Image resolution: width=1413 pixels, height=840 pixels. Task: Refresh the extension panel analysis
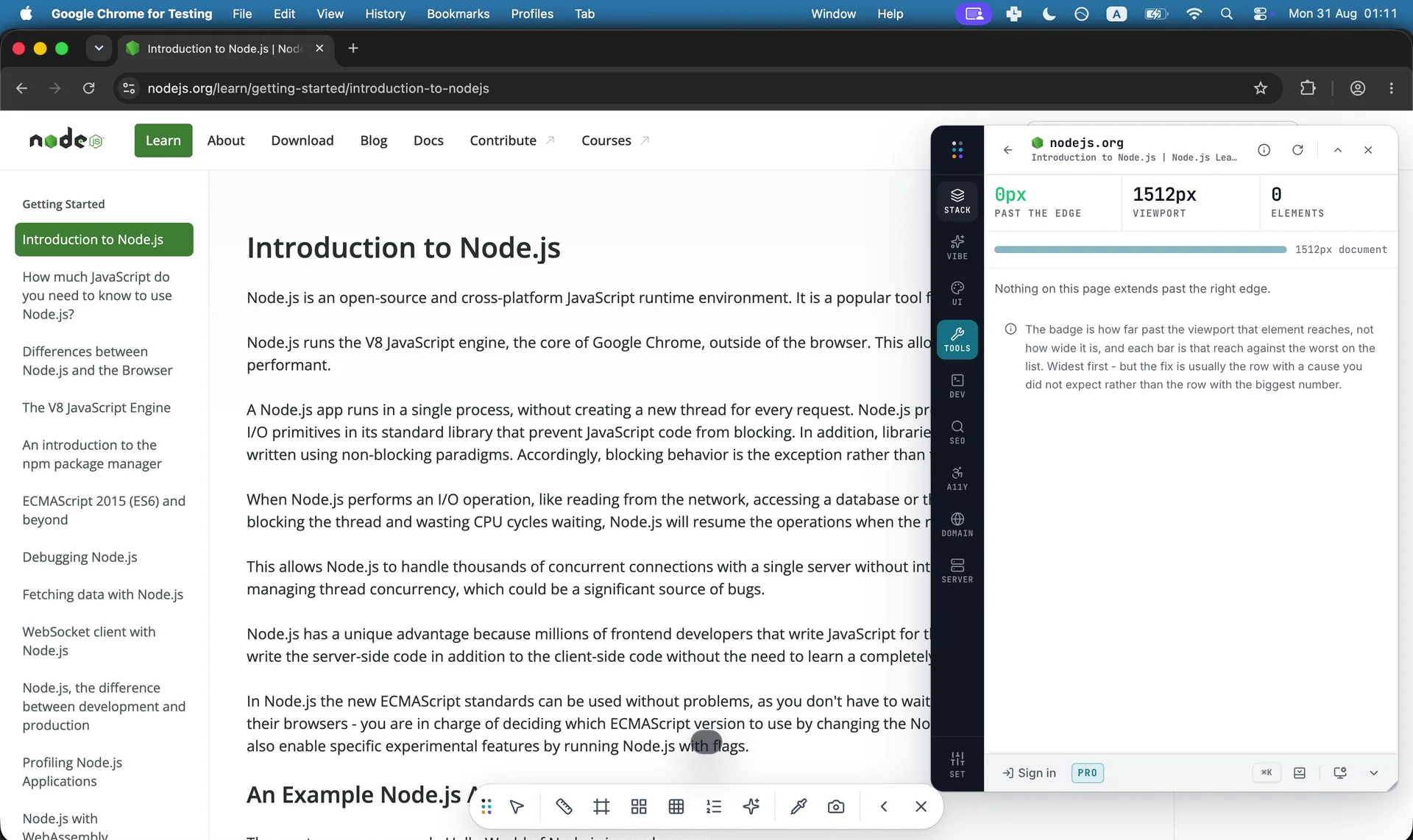pyautogui.click(x=1297, y=150)
